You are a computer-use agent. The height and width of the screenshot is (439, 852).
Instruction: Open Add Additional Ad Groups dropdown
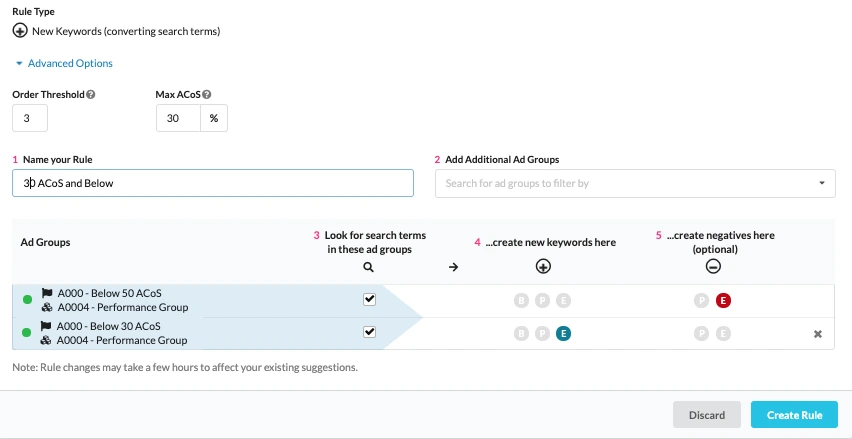[x=635, y=183]
